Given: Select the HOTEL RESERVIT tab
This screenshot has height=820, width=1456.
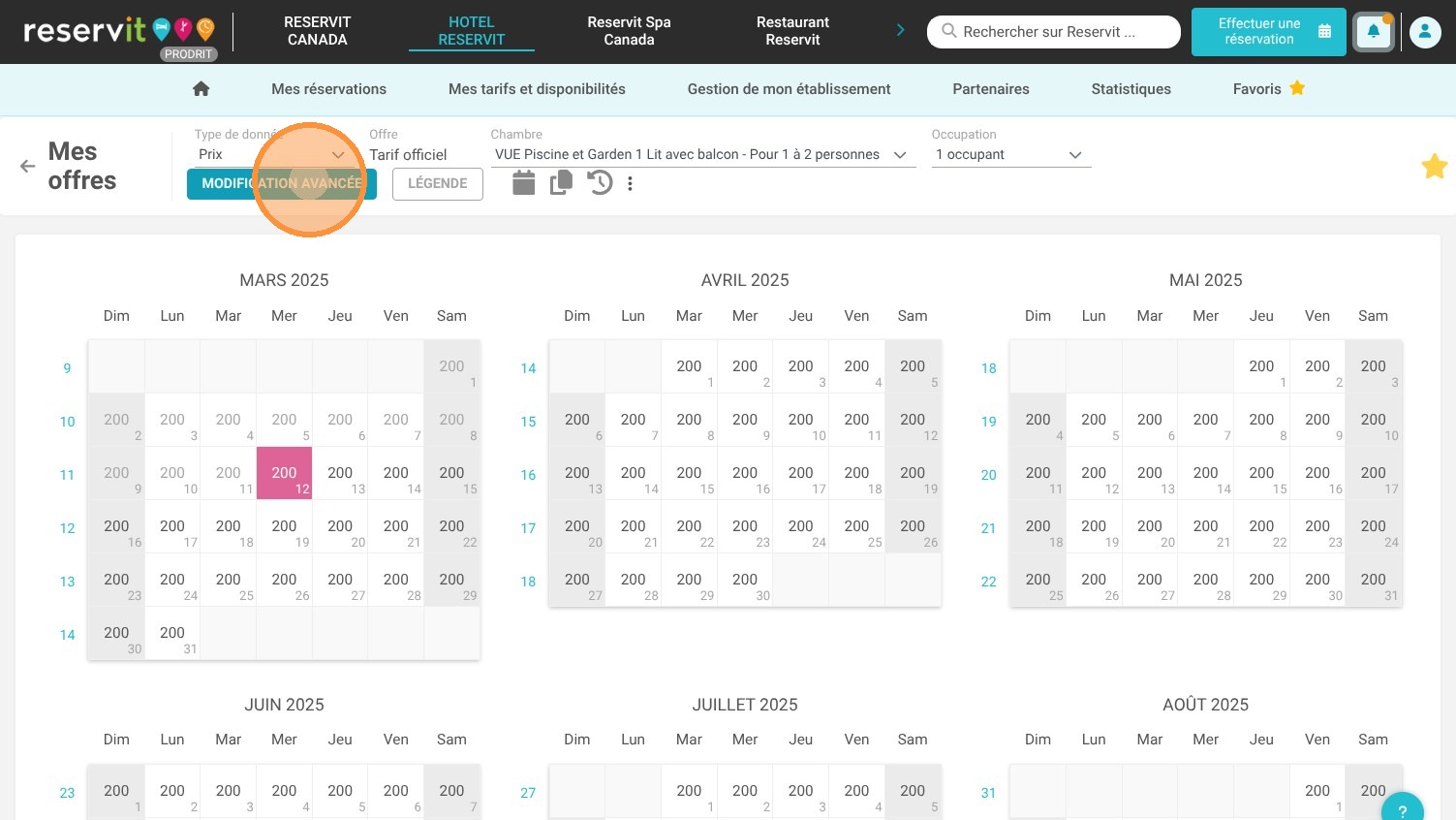Looking at the screenshot, I should (x=471, y=31).
